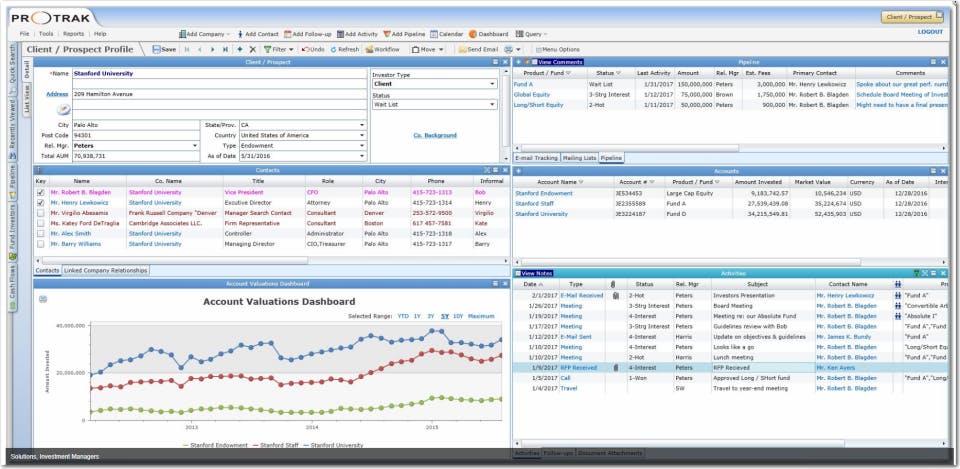
Task: Select the Maximum chart range
Action: 481,316
